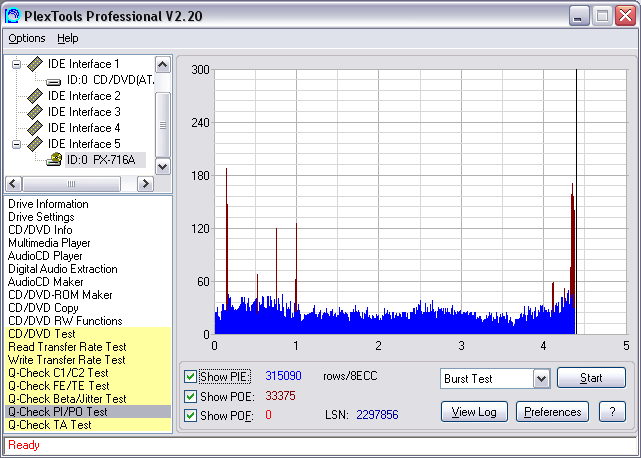The width and height of the screenshot is (641, 458).
Task: Select IDE Interface 2 label
Action: (x=84, y=96)
